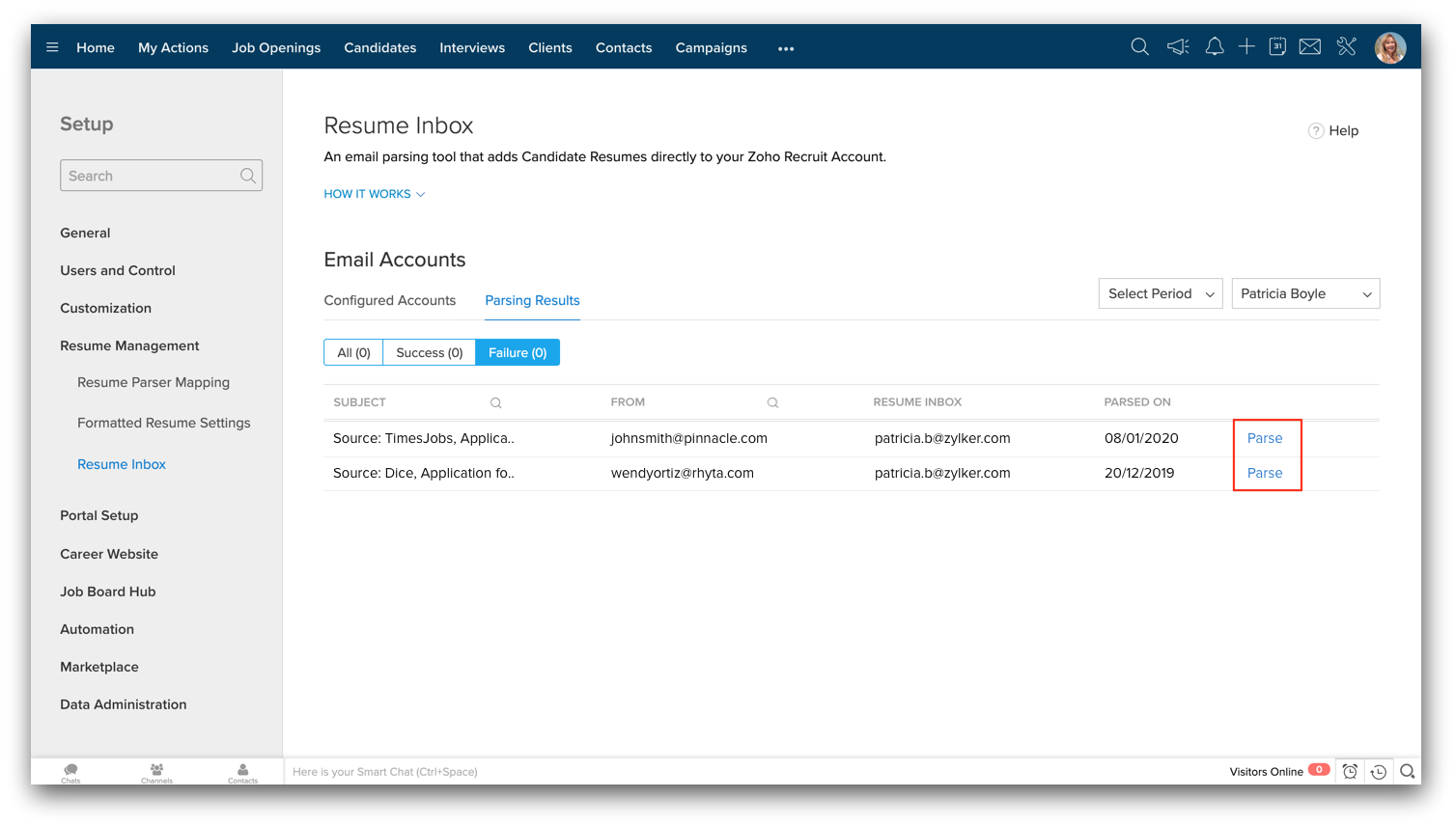Click subject 'Source: TimesJobs, Applica..'
Screen dimensions: 1456x826
(x=424, y=438)
